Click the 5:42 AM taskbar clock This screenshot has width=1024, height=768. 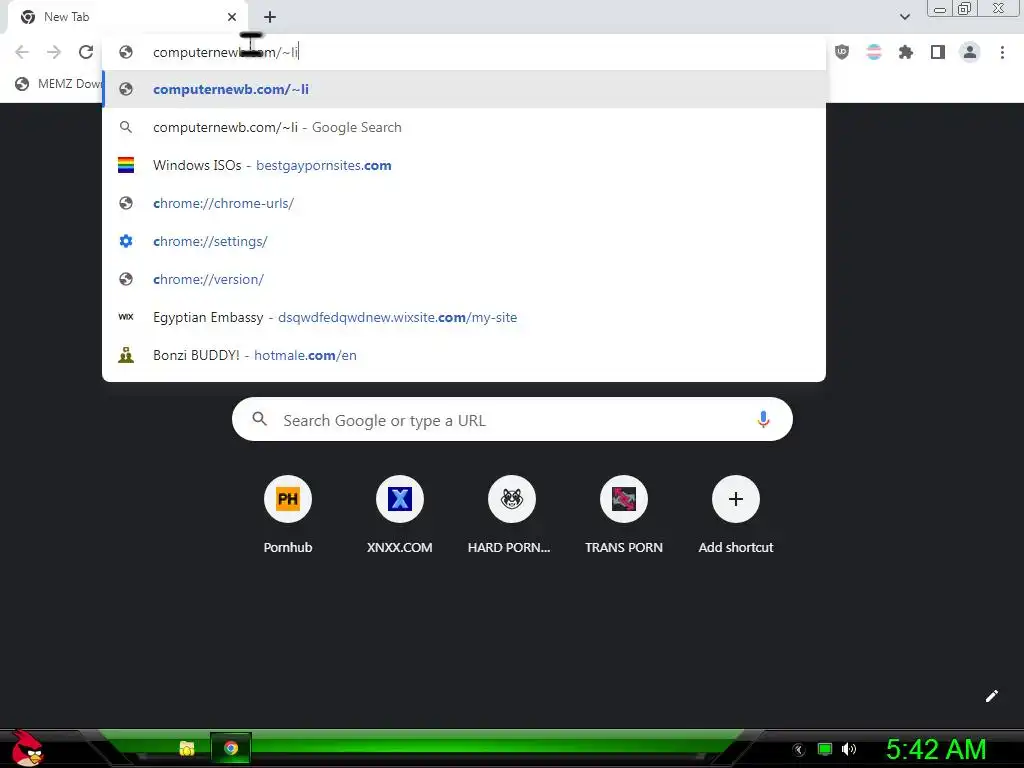point(936,750)
